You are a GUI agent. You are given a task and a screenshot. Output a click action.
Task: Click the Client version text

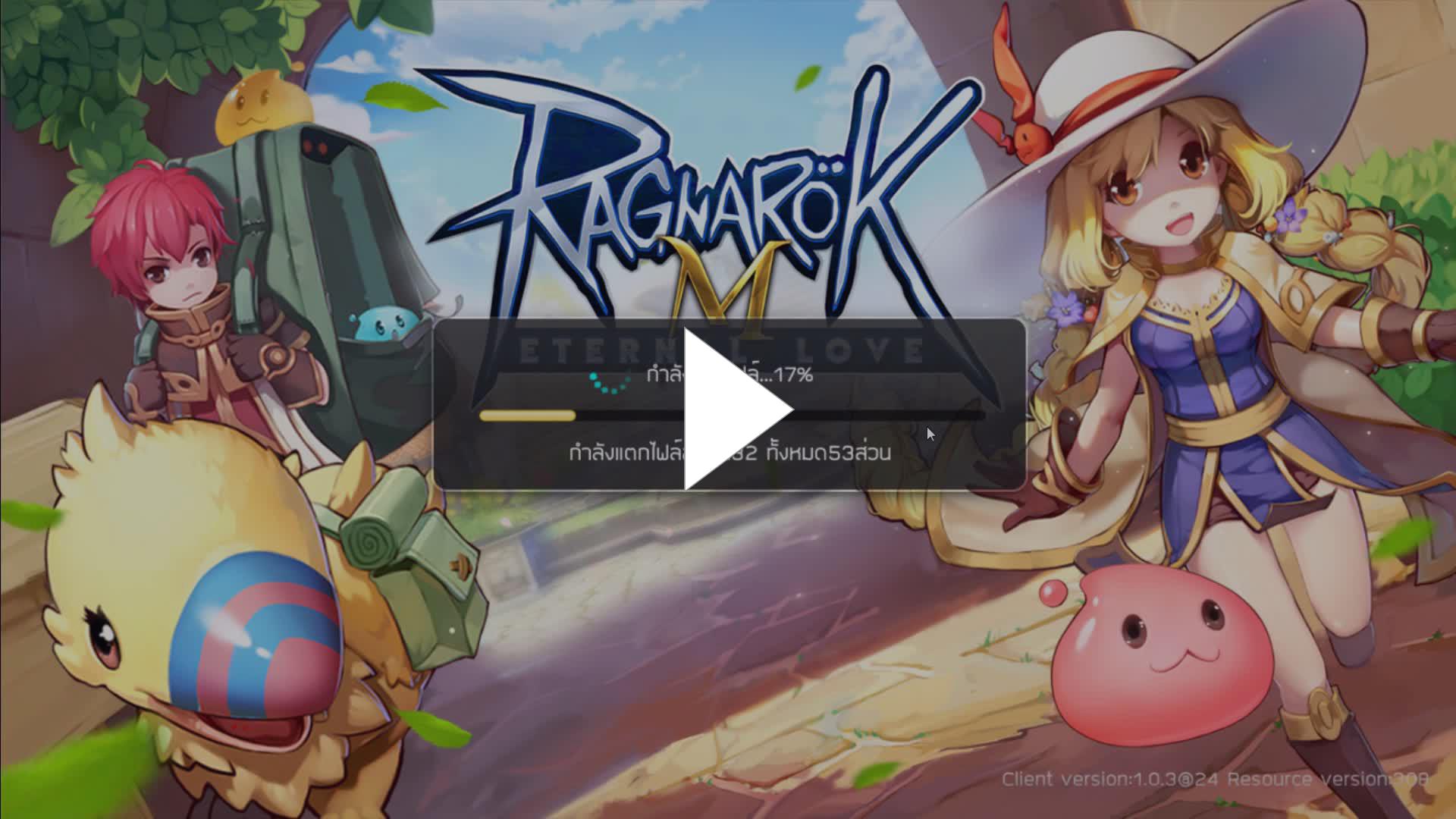point(1109,779)
